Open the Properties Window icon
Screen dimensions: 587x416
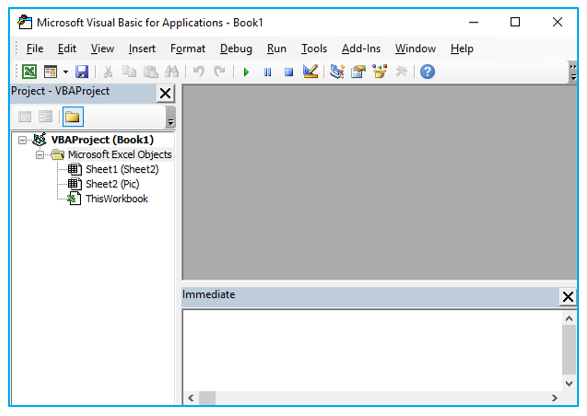358,71
